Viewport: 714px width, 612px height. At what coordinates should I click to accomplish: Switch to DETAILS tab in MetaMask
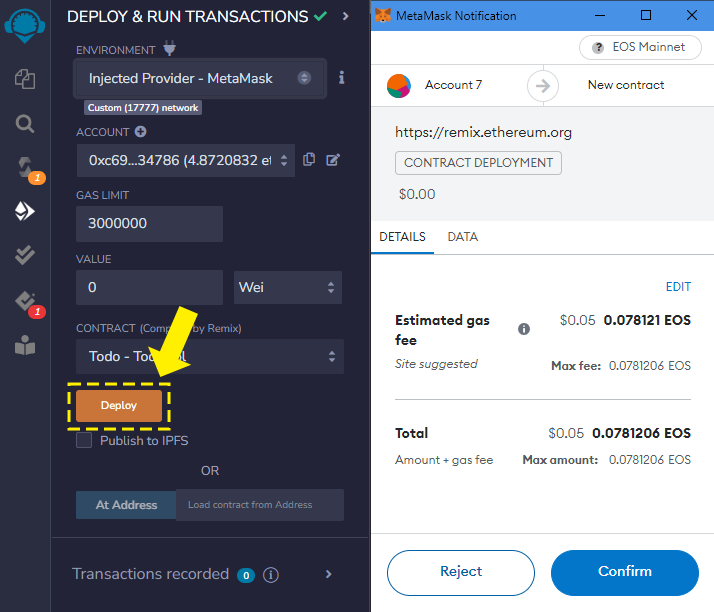tap(402, 237)
